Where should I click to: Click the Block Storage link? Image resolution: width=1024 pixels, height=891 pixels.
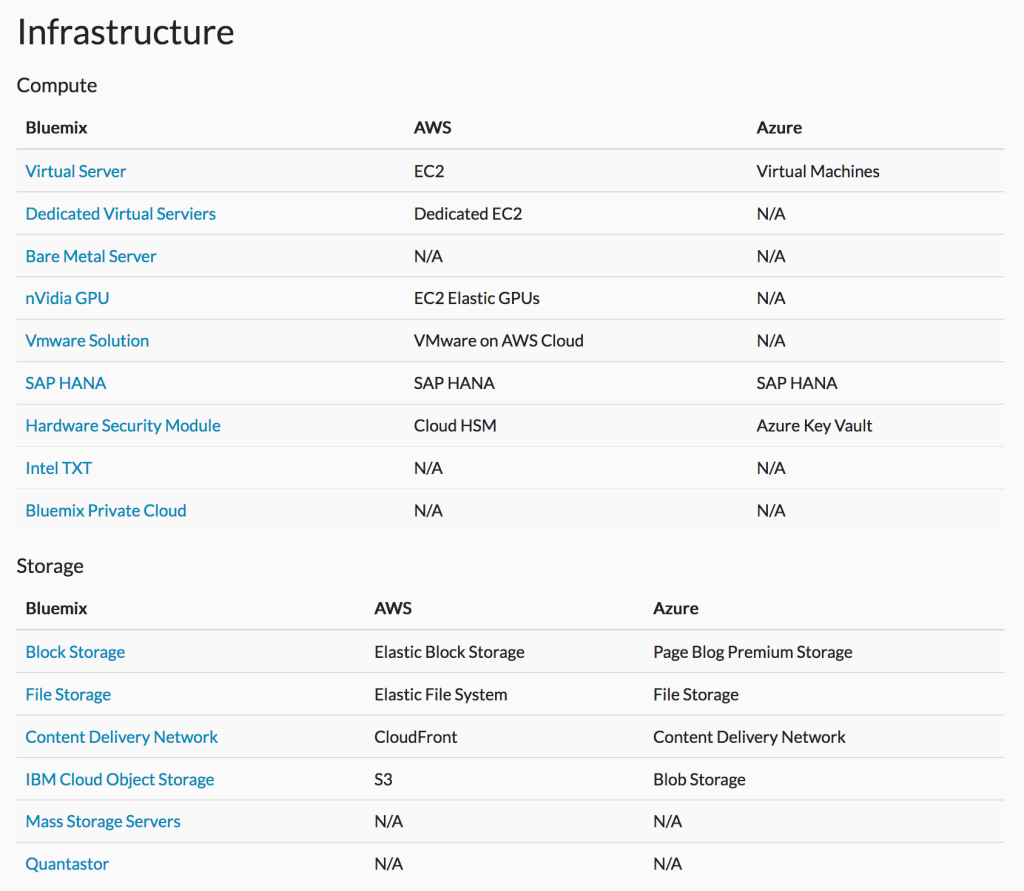75,652
